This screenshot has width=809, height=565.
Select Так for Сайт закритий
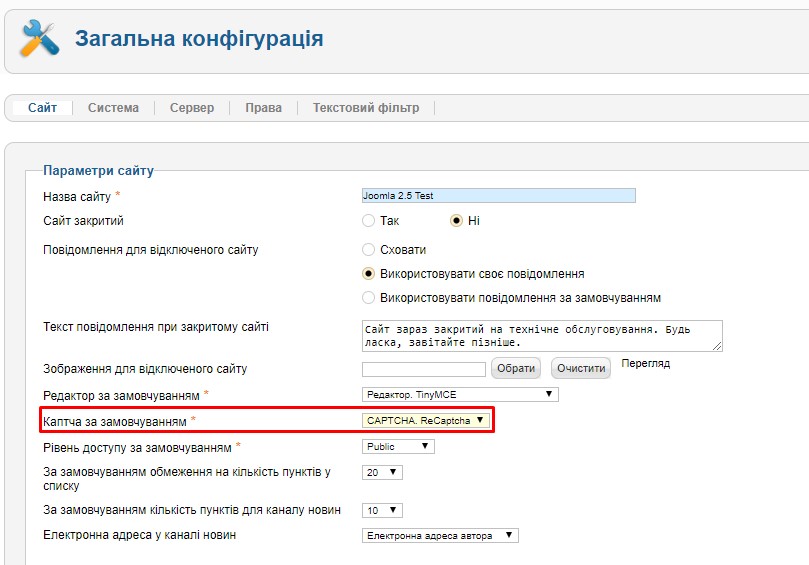tap(368, 221)
